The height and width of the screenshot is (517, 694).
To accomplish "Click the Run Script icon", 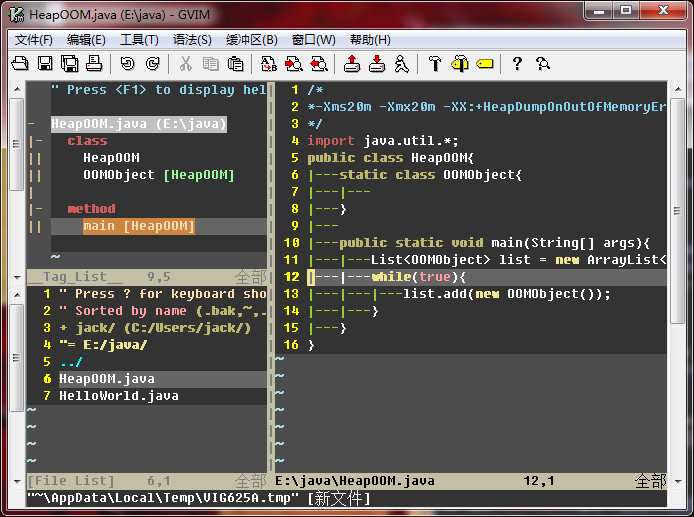I will [402, 64].
